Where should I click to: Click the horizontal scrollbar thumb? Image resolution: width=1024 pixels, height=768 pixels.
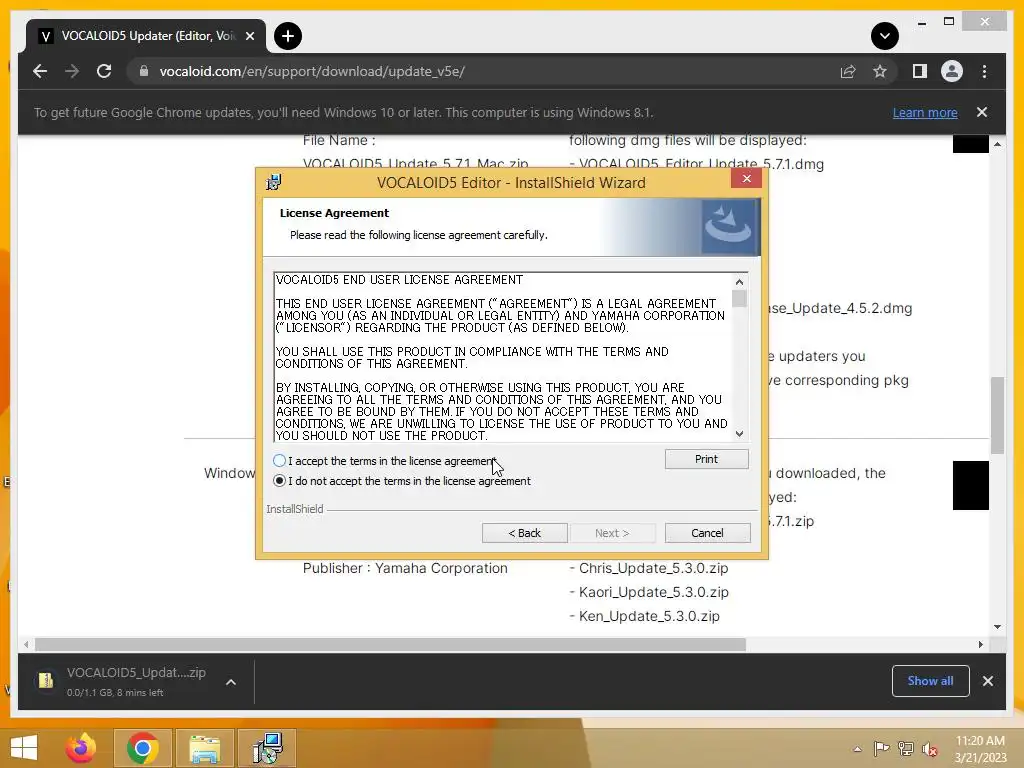(391, 645)
